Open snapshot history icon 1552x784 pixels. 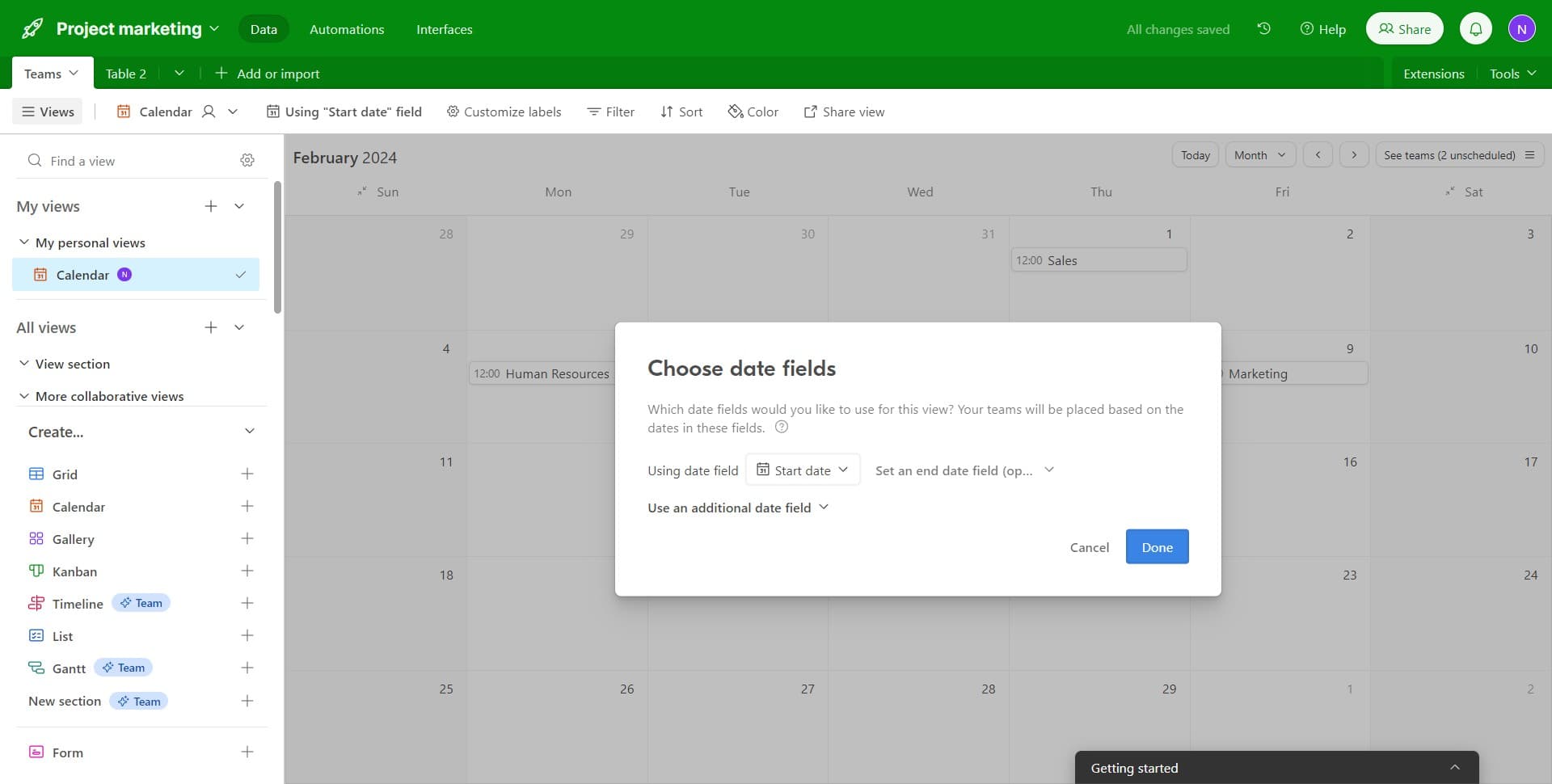[x=1264, y=28]
